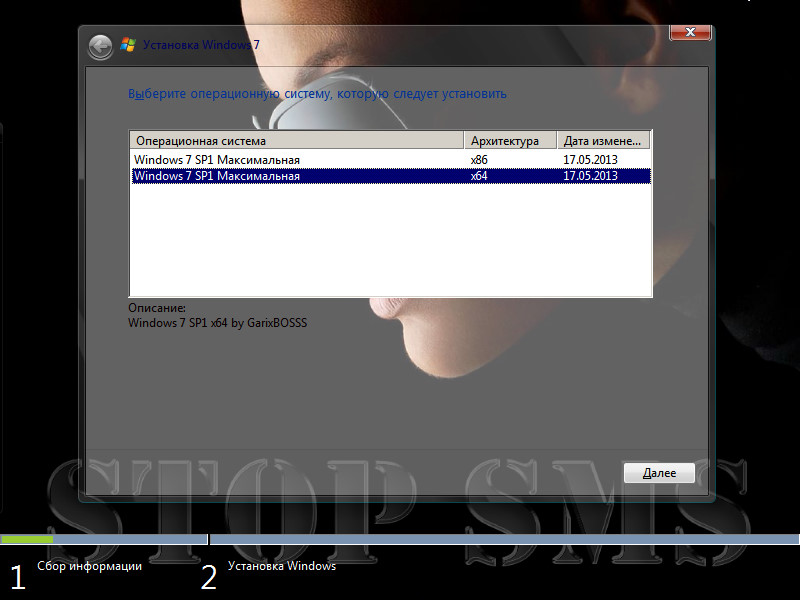
Task: Click the Описание: label
Action: point(157,308)
